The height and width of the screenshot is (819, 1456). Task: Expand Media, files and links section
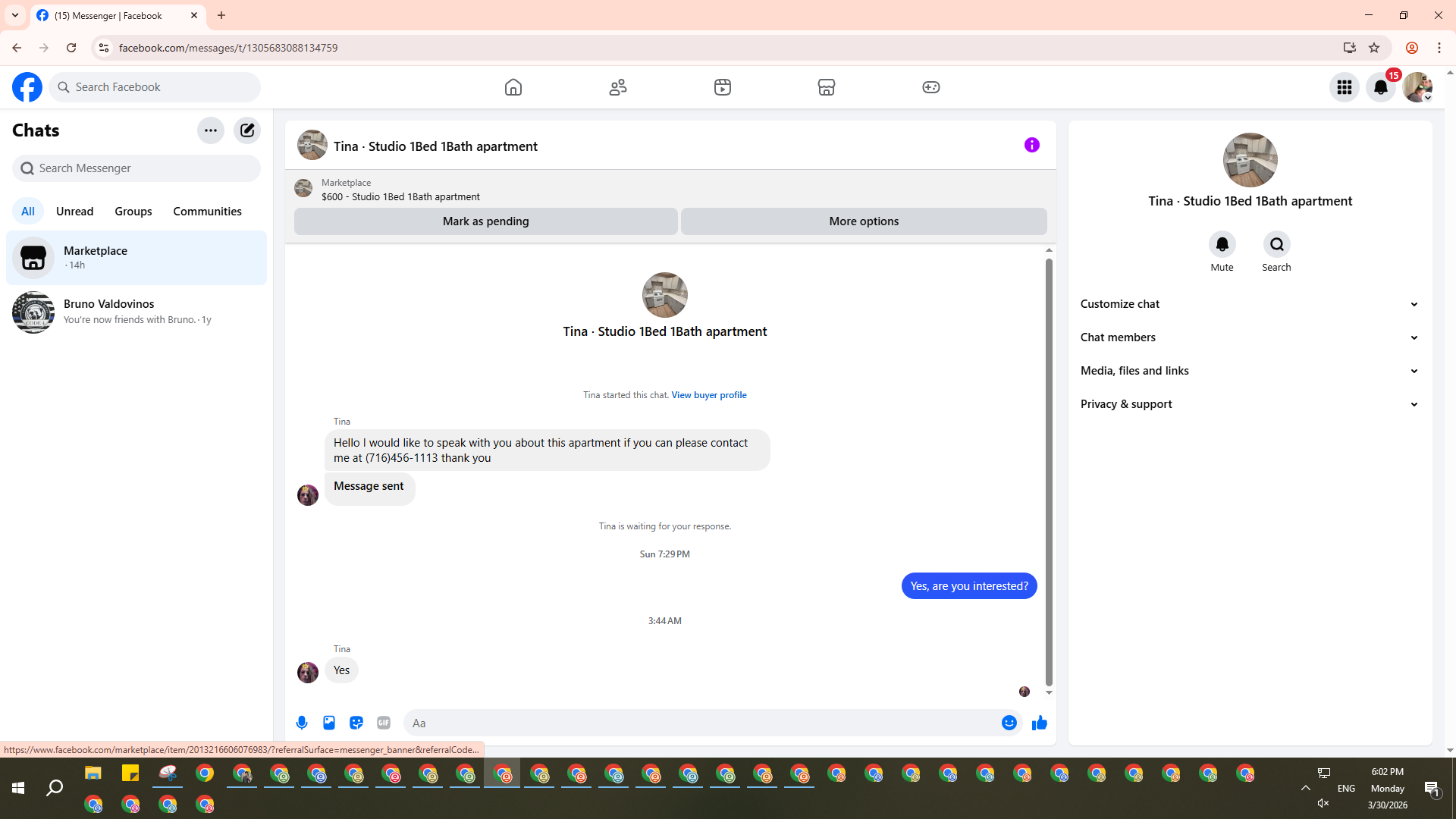tap(1250, 371)
